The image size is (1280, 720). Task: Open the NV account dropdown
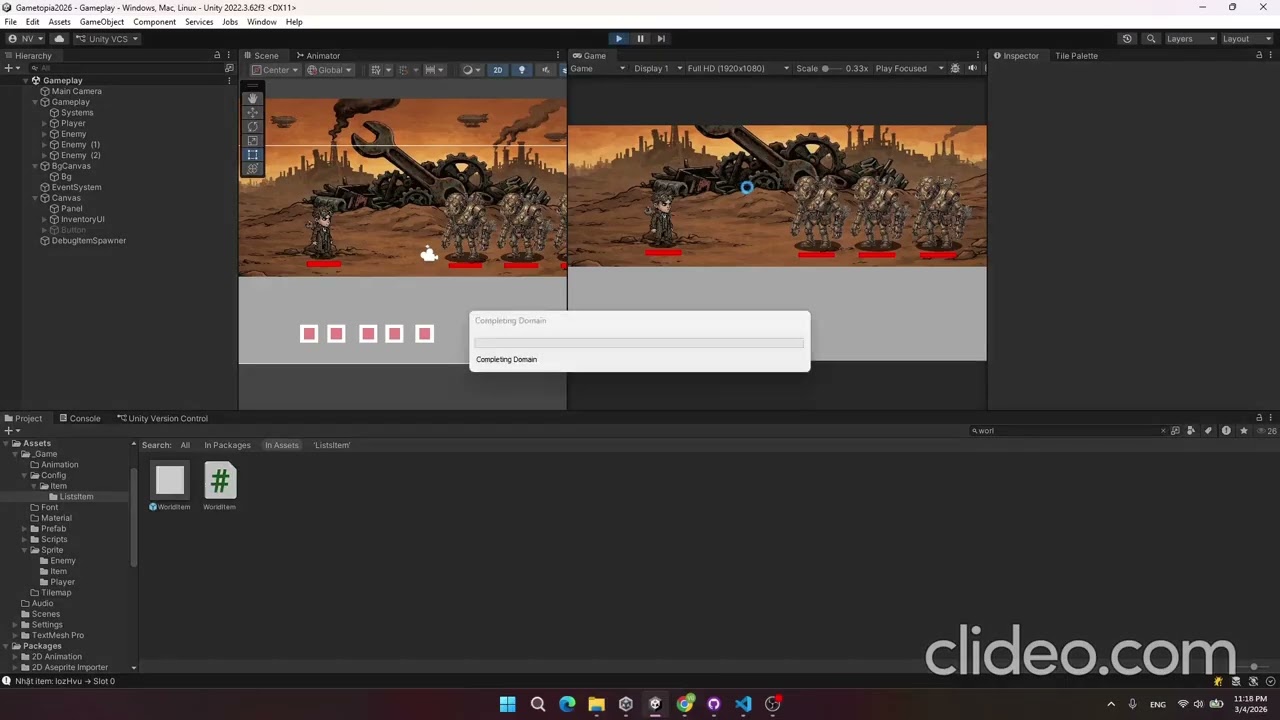[27, 39]
